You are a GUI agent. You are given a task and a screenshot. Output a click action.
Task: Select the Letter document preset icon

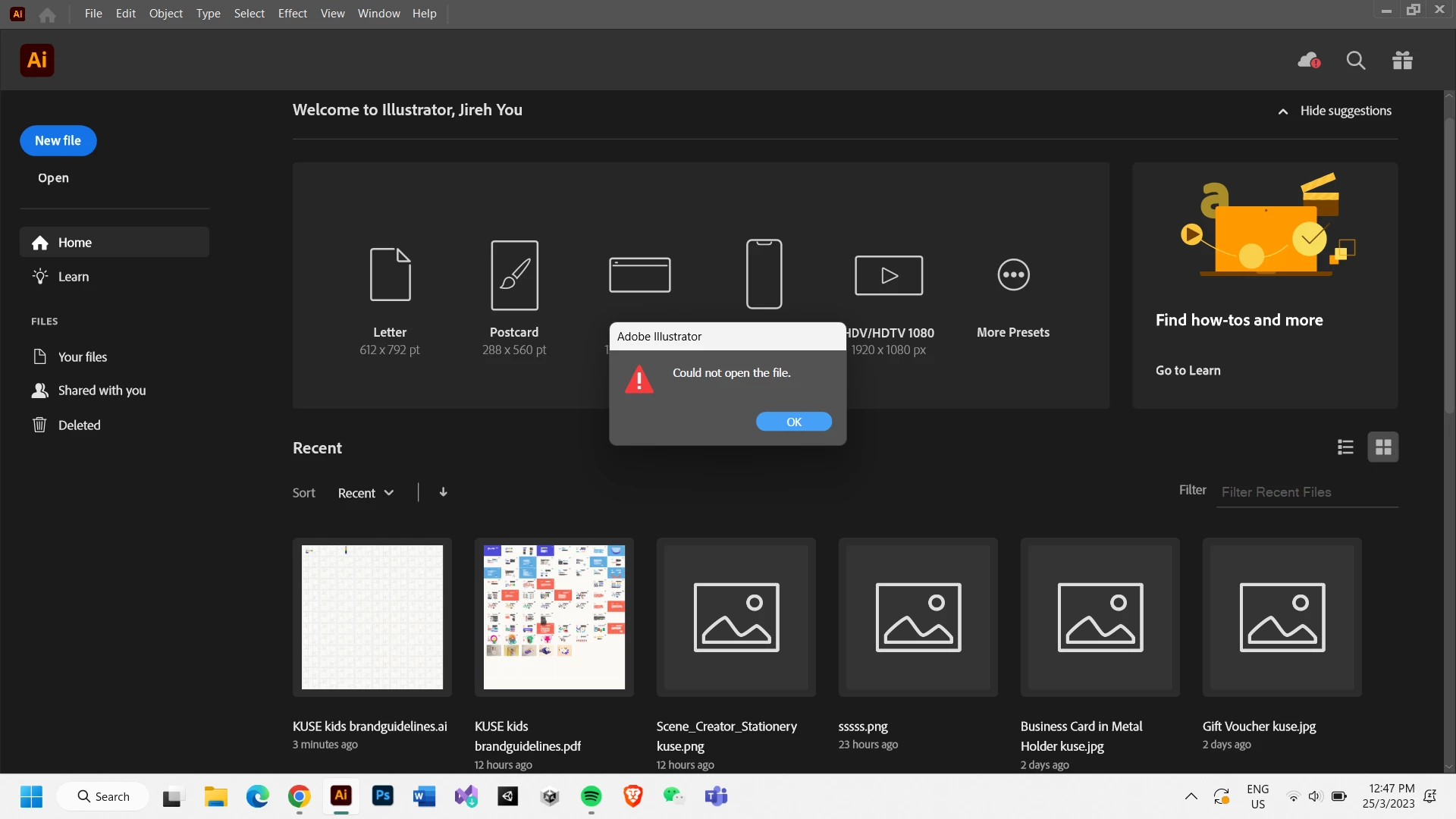coord(390,274)
